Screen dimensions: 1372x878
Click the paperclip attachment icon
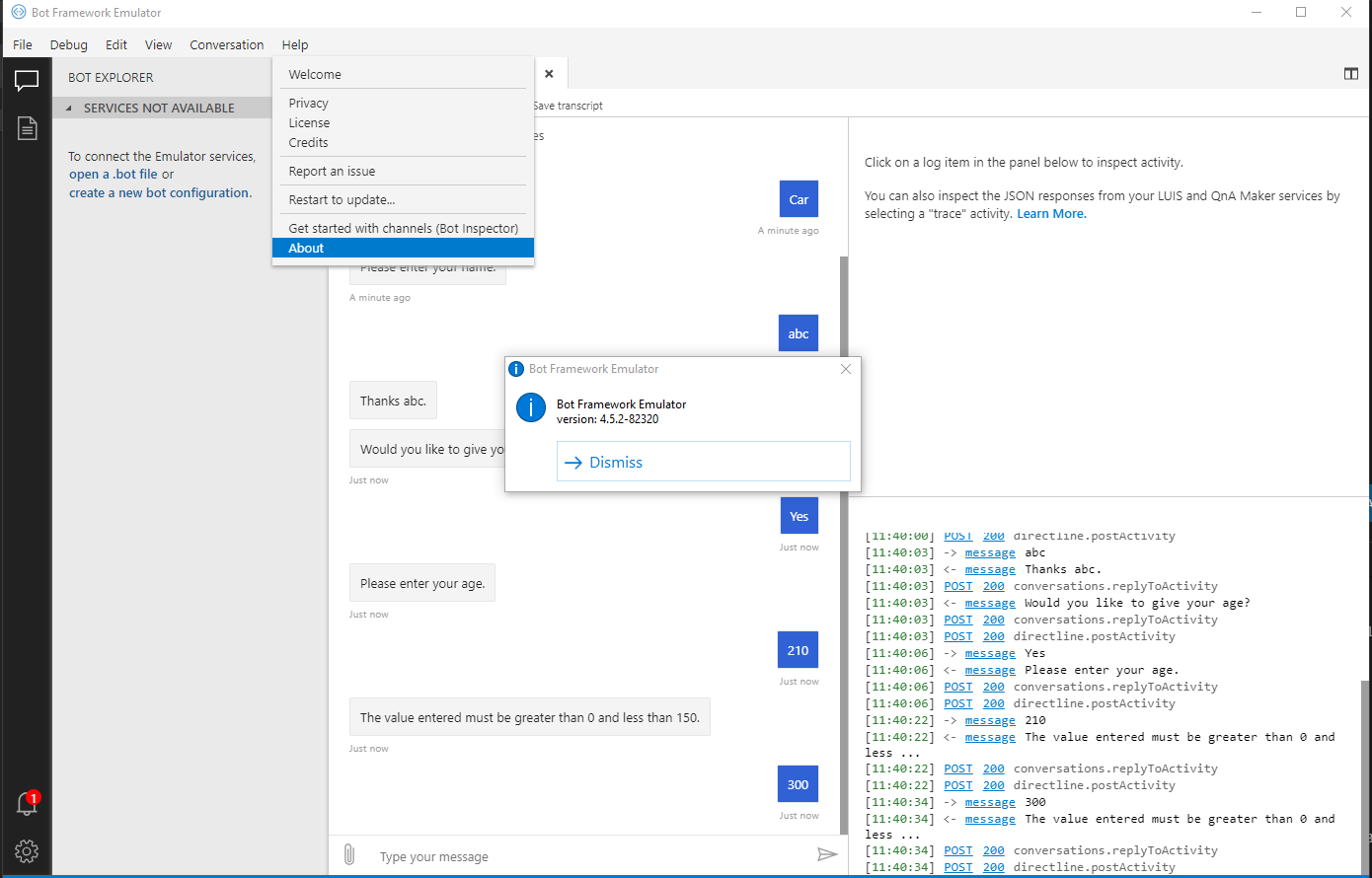click(x=349, y=854)
